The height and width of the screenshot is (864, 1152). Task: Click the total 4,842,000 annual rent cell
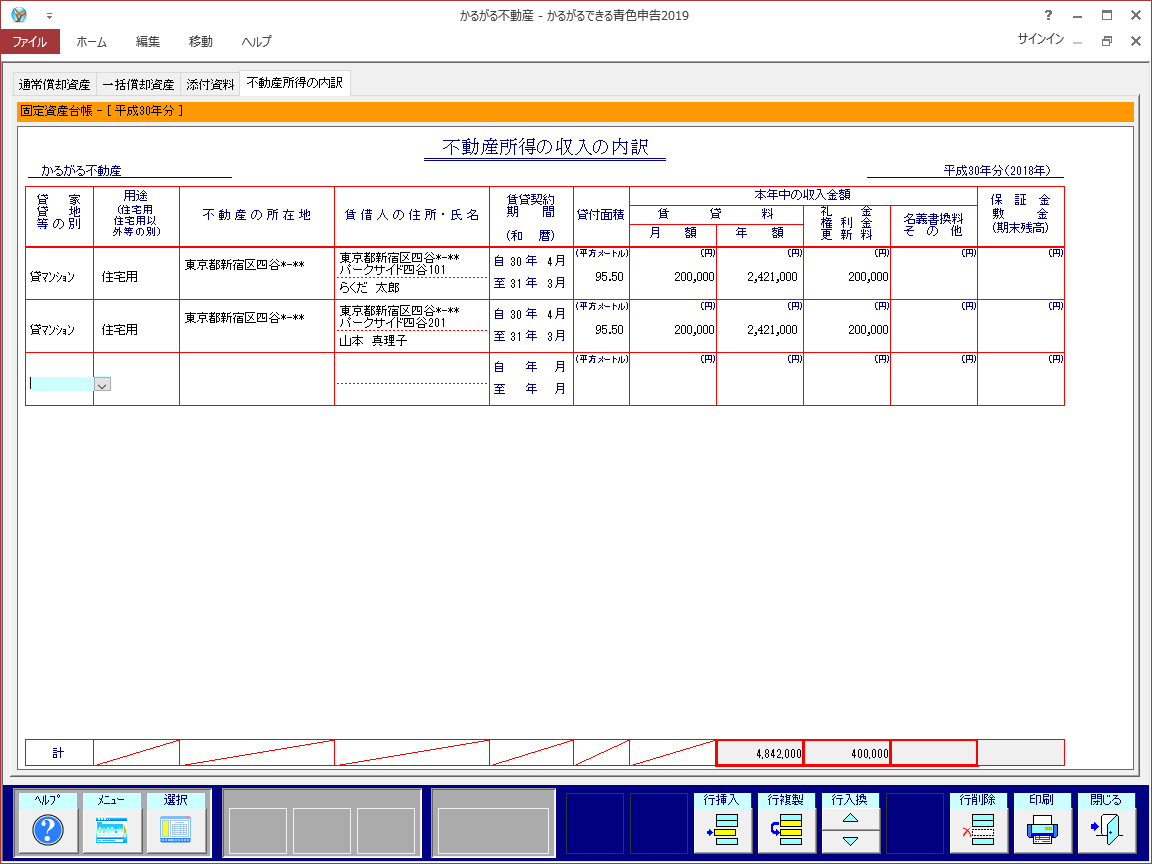pyautogui.click(x=760, y=753)
